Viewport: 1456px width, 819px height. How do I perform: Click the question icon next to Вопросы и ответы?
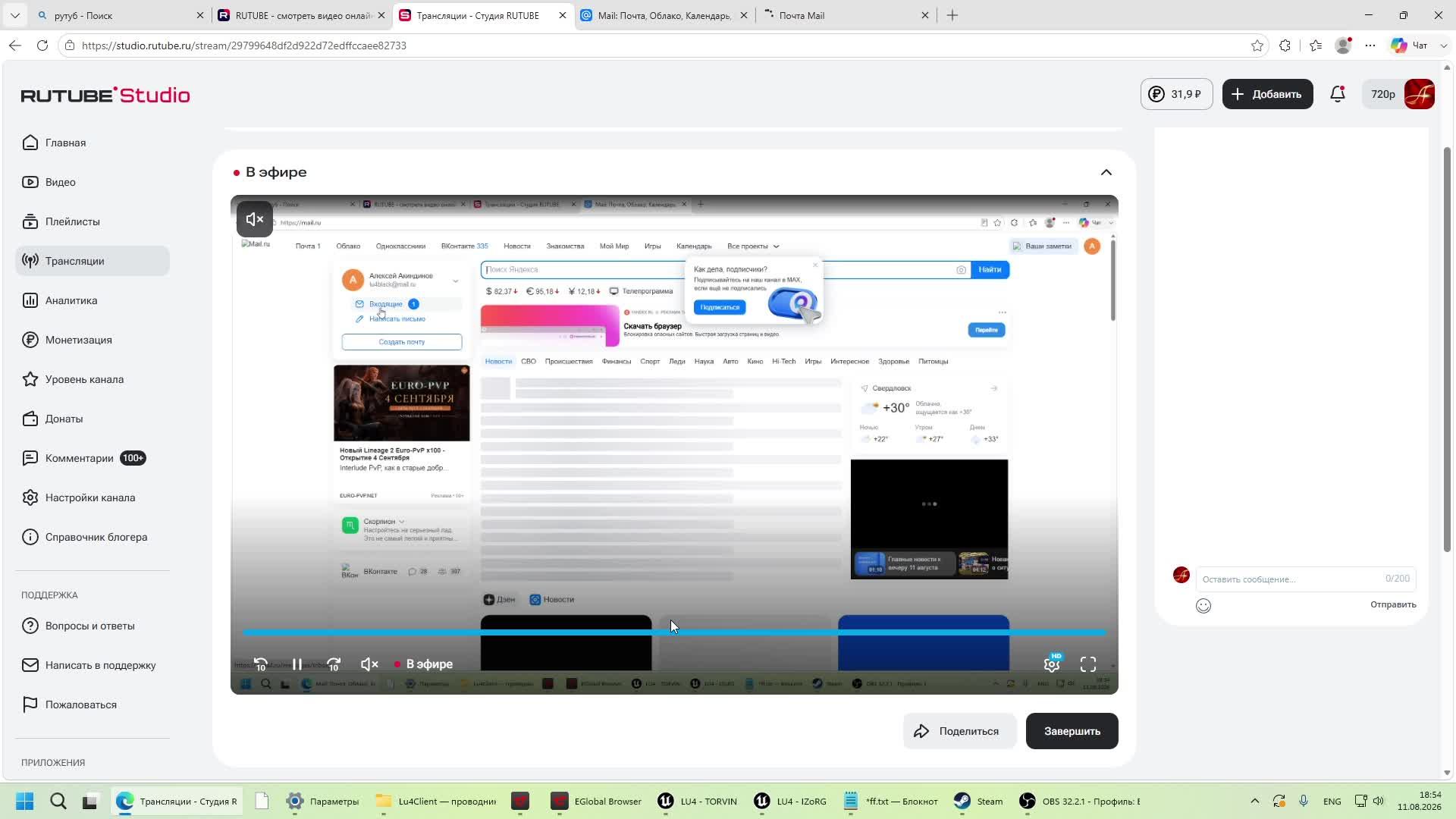pos(30,626)
